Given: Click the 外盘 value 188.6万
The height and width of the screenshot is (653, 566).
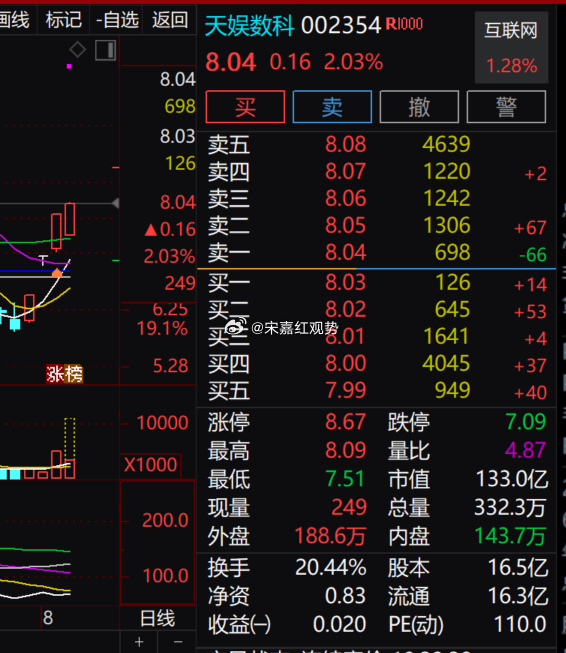Looking at the screenshot, I should click(x=330, y=536).
